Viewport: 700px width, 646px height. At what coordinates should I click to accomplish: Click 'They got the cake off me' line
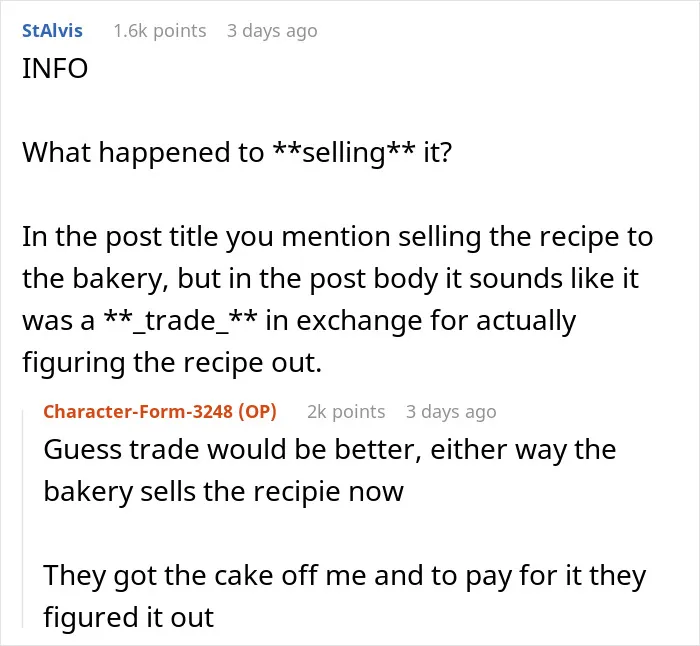(345, 576)
